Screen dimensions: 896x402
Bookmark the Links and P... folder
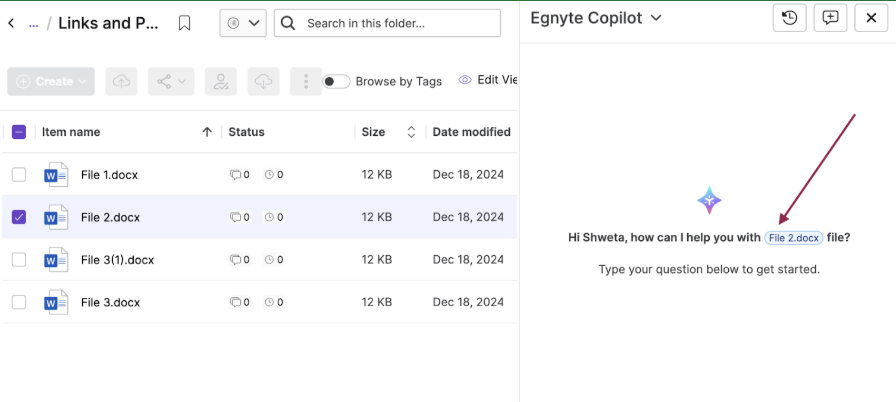[x=184, y=23]
